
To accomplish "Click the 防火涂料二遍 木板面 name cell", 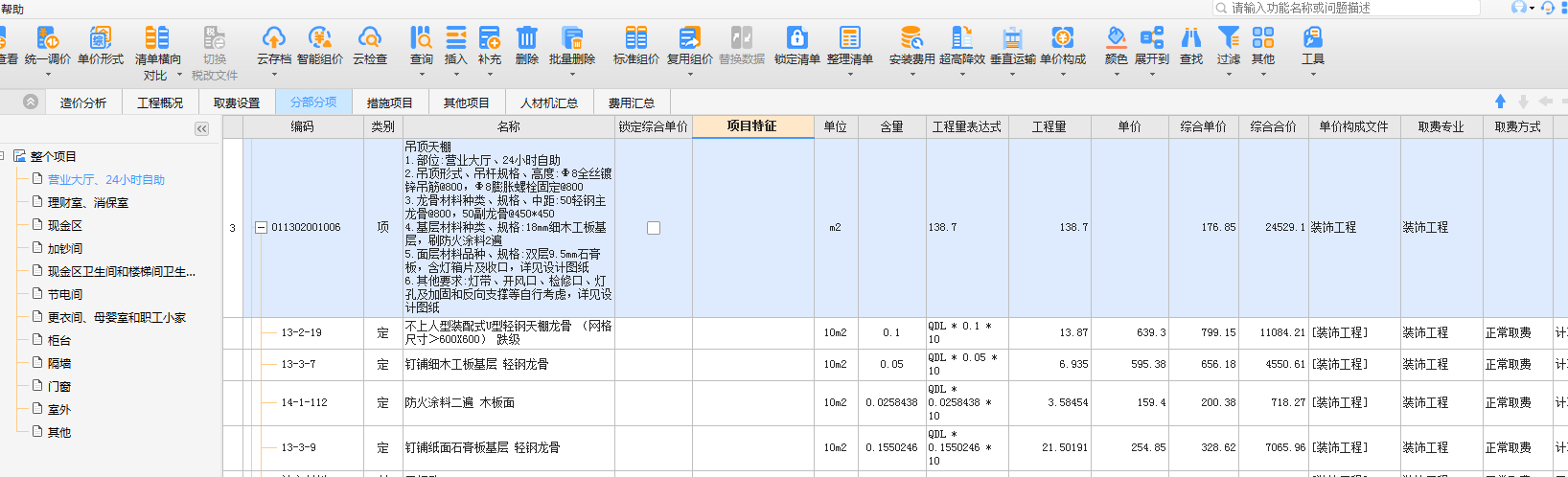I will 509,402.
